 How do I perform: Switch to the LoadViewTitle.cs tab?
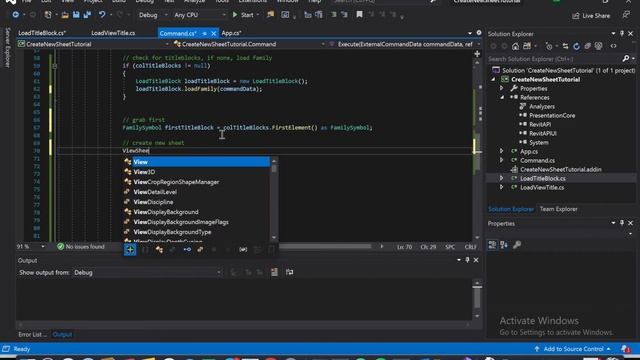[113, 33]
